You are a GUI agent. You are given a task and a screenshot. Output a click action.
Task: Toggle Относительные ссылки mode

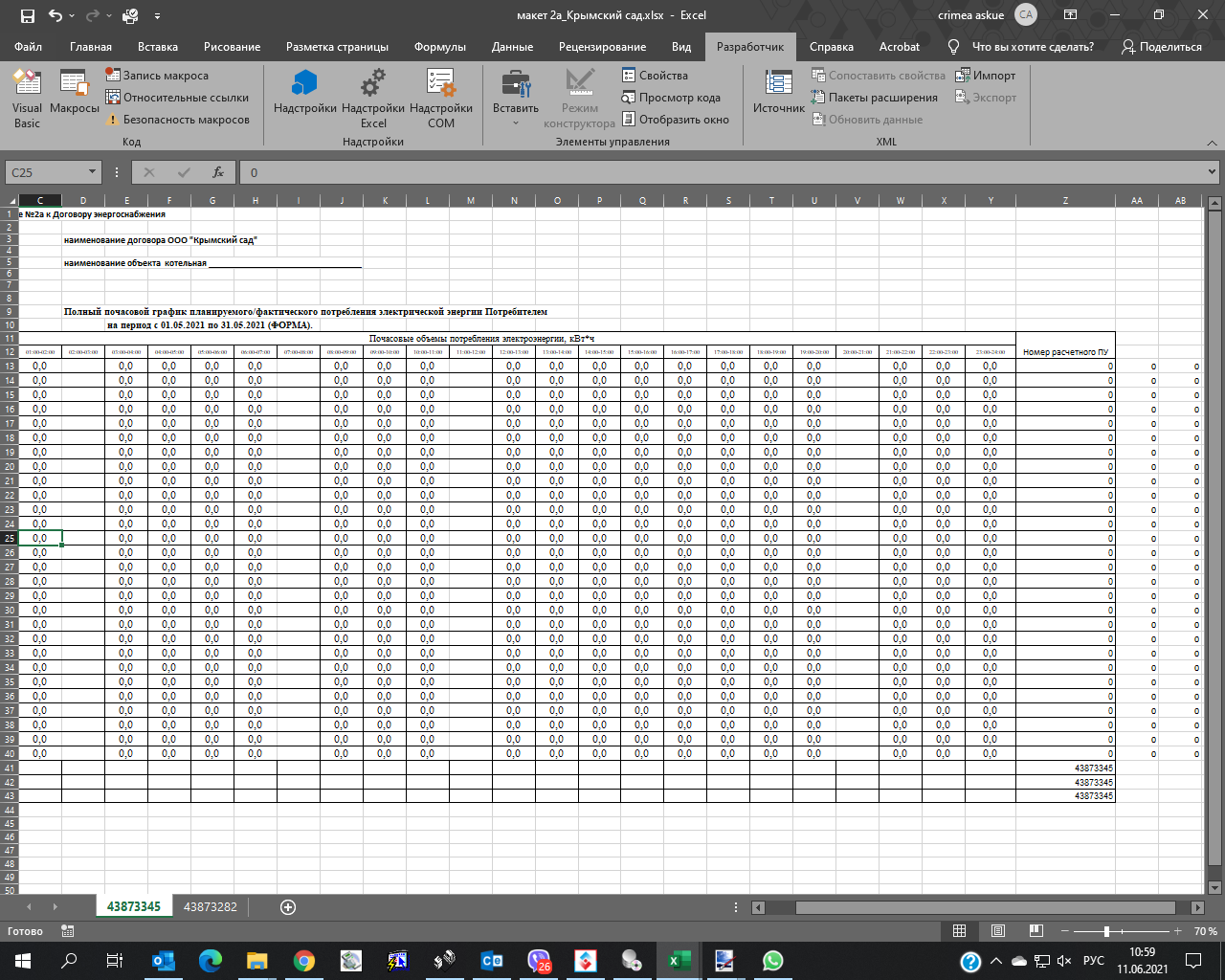click(177, 97)
